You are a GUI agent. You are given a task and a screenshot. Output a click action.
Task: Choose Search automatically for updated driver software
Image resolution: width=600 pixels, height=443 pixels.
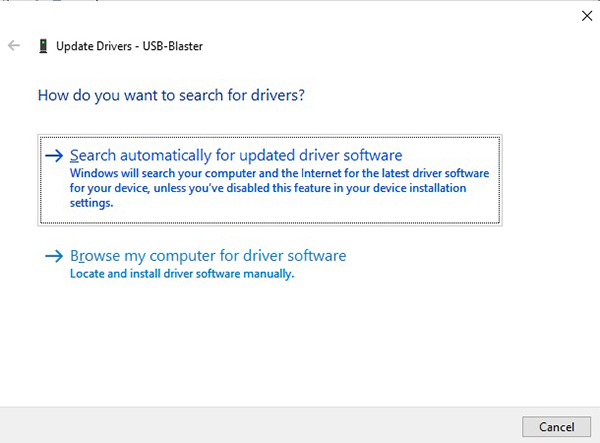coord(236,156)
